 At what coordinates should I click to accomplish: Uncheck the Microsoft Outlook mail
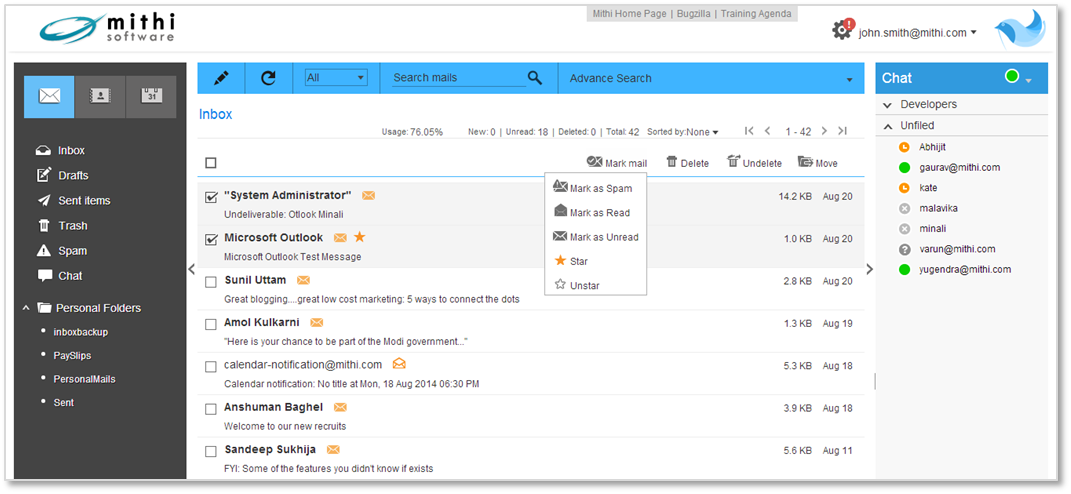(x=211, y=240)
